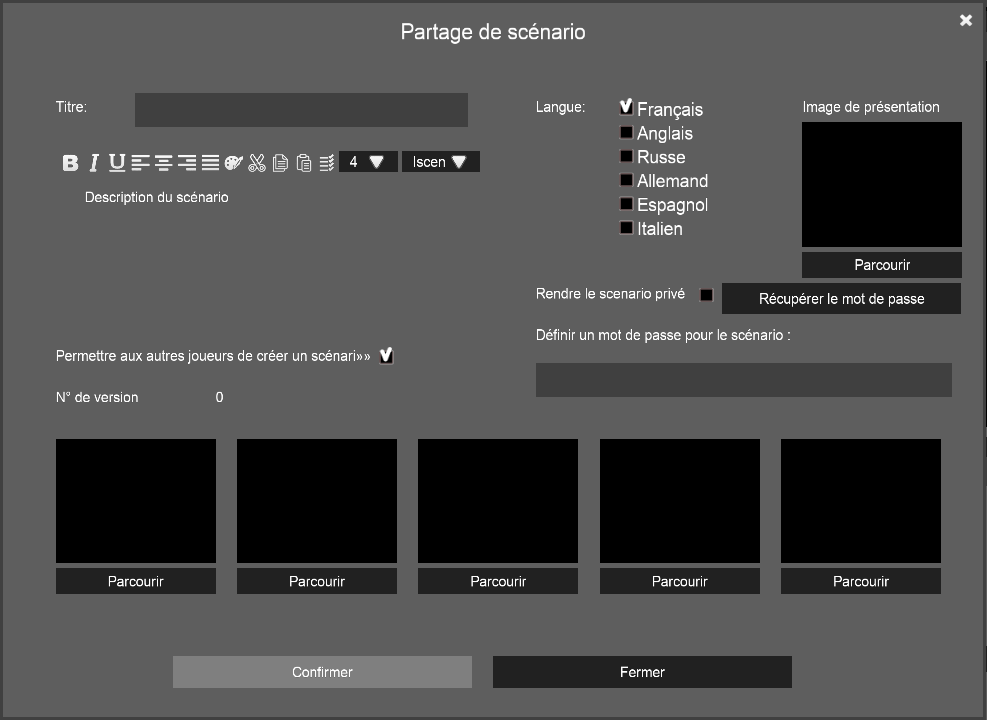Select all text with checklist icon
The width and height of the screenshot is (987, 720).
coord(327,163)
